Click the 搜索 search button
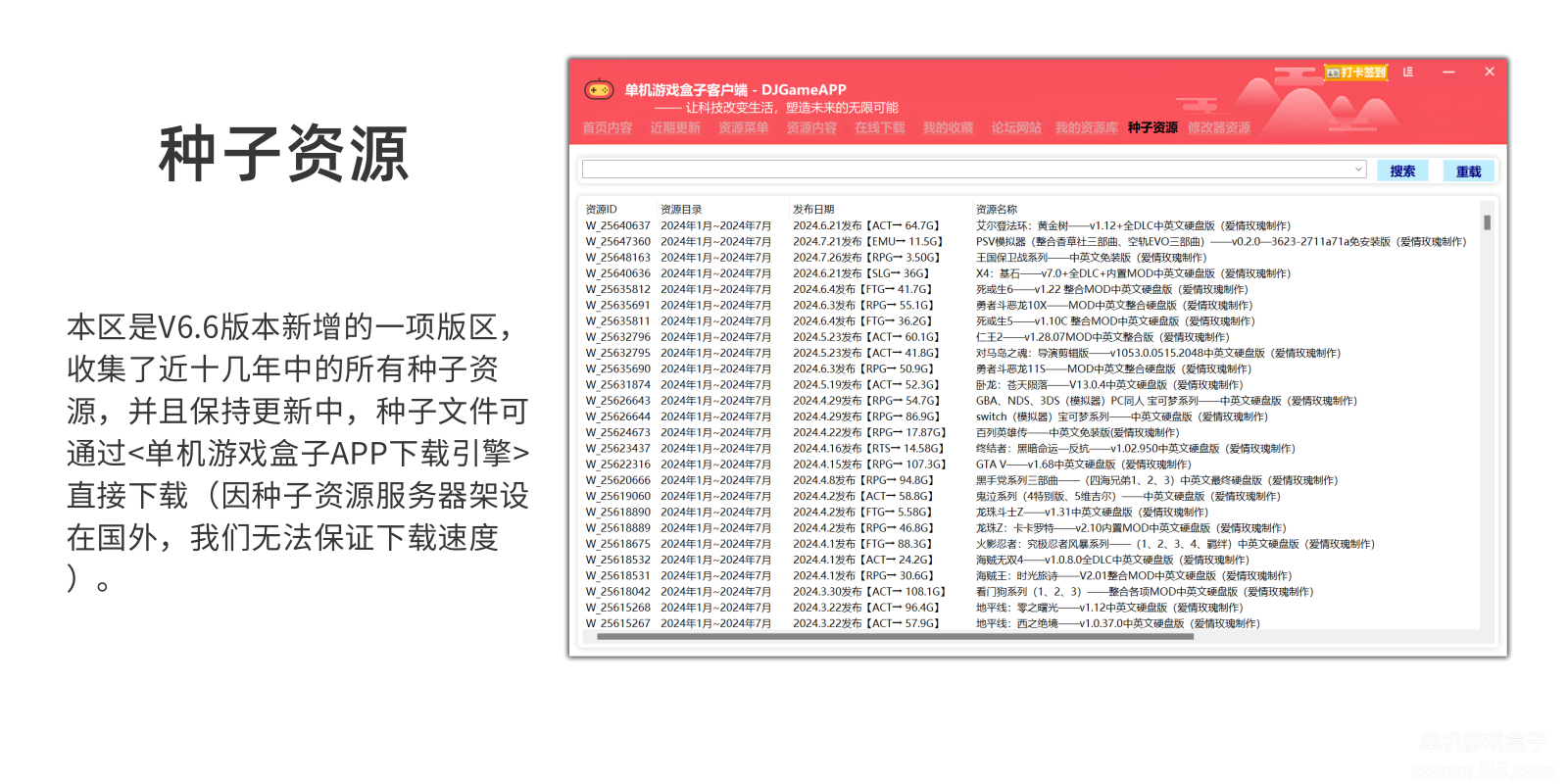 [x=1402, y=171]
